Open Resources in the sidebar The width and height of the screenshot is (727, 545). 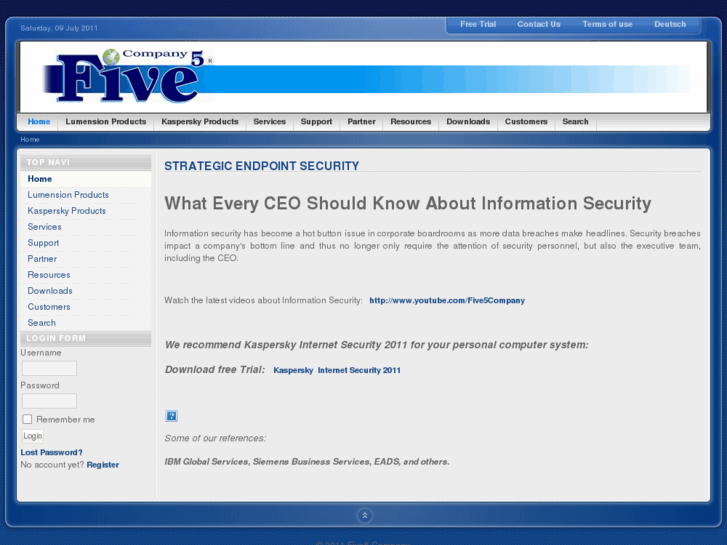click(86, 275)
